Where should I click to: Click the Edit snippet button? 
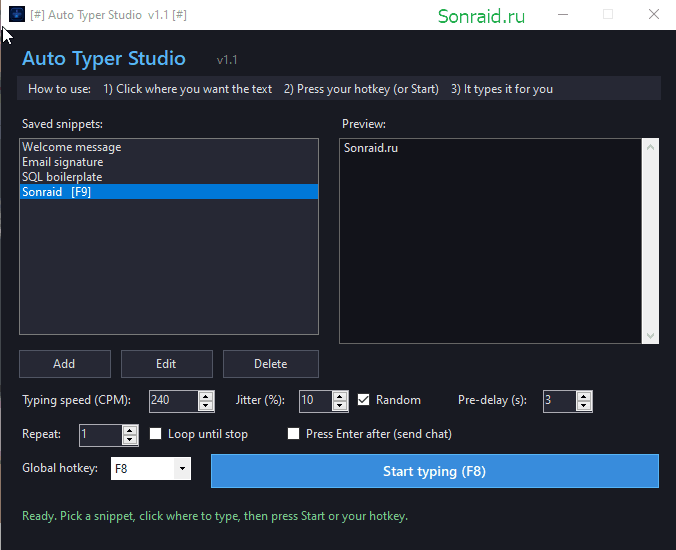coord(166,364)
